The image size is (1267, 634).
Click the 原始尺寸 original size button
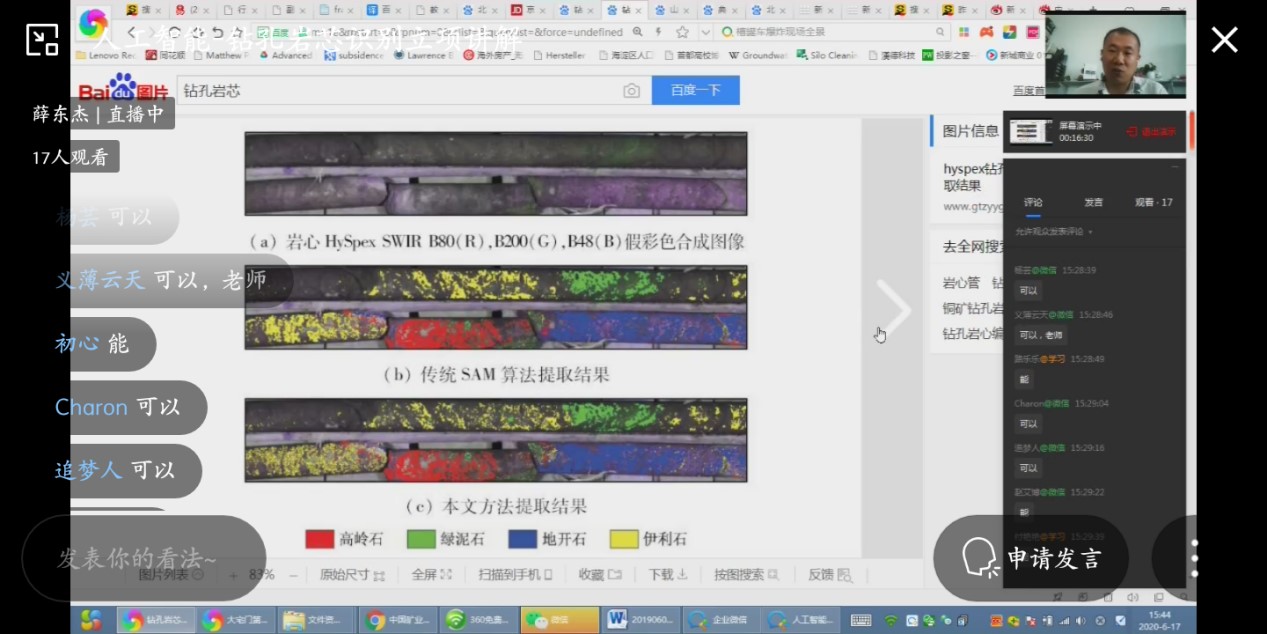pyautogui.click(x=352, y=575)
